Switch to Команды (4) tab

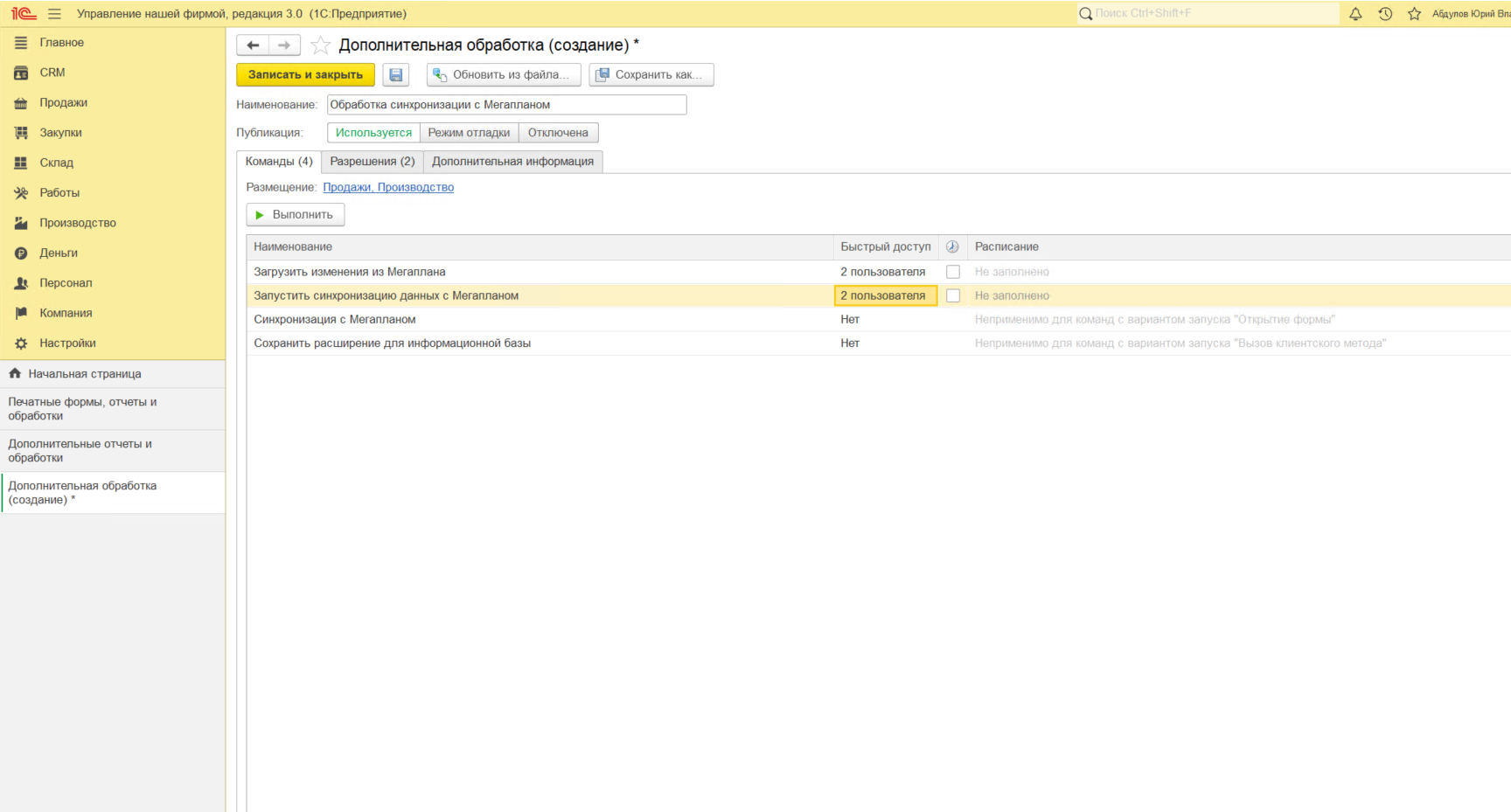click(279, 162)
